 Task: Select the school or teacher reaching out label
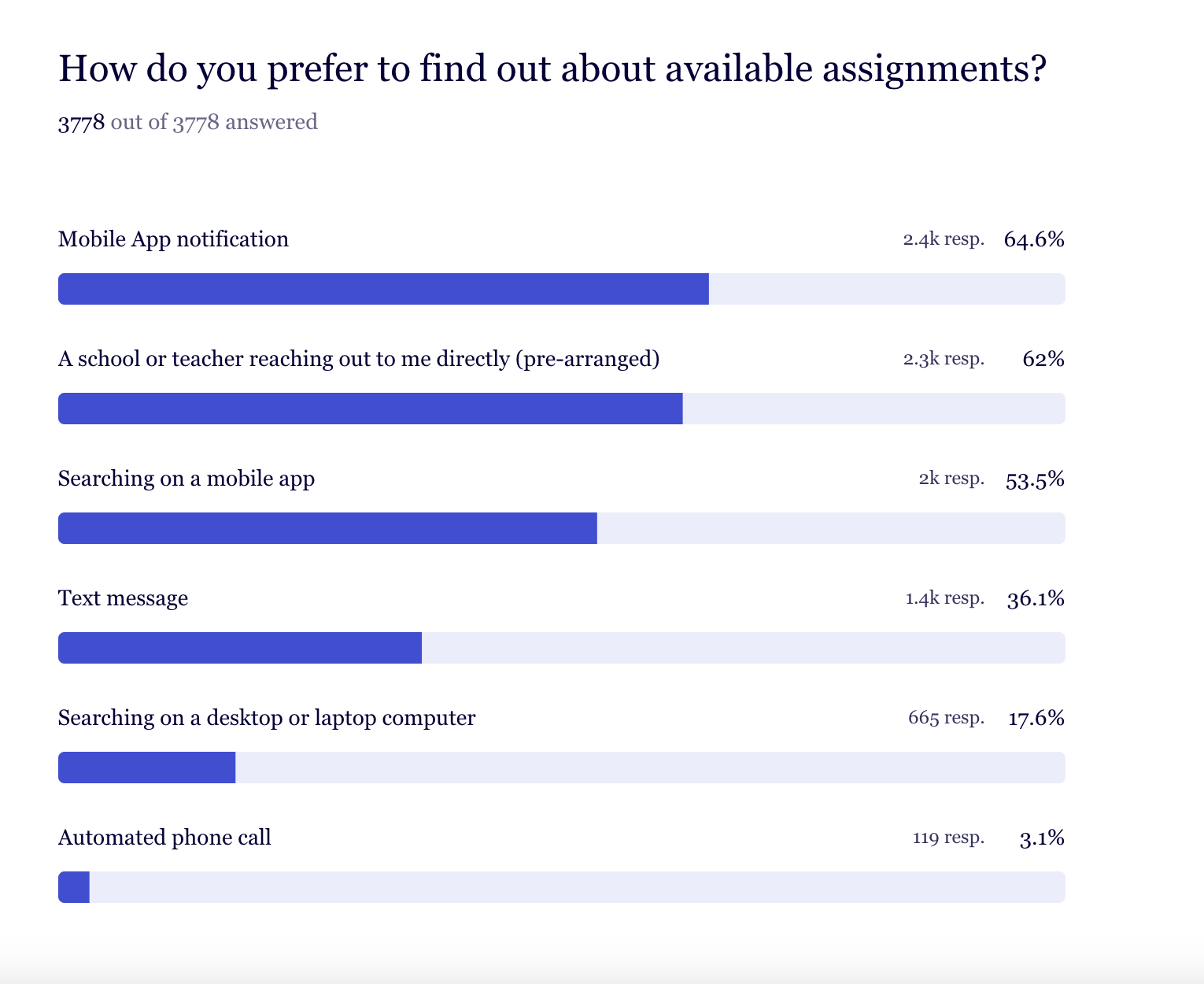[358, 359]
